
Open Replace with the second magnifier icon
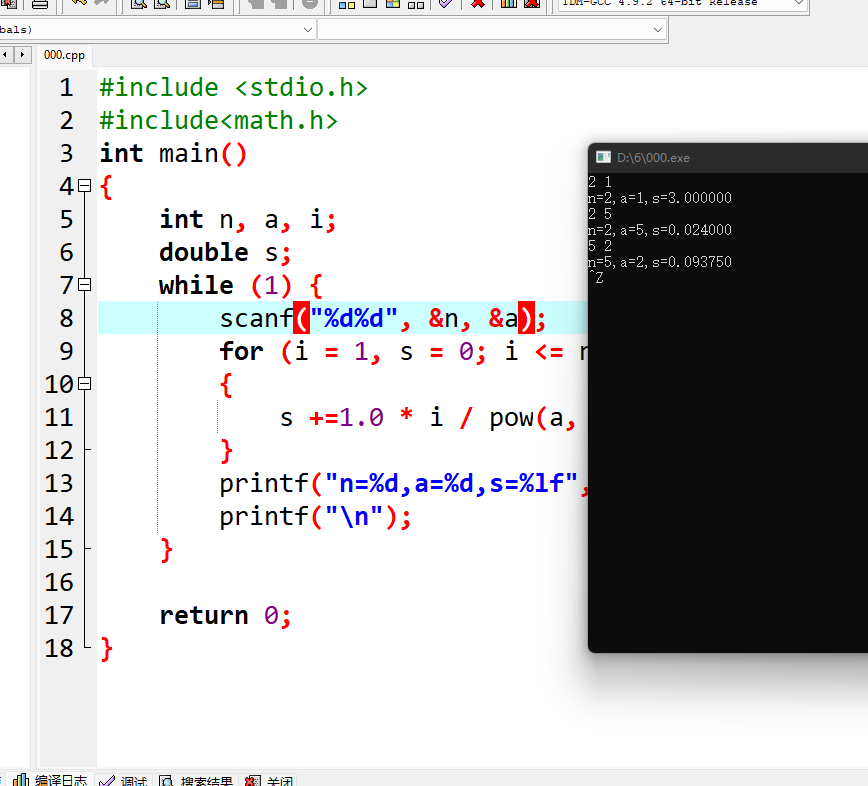(x=162, y=4)
